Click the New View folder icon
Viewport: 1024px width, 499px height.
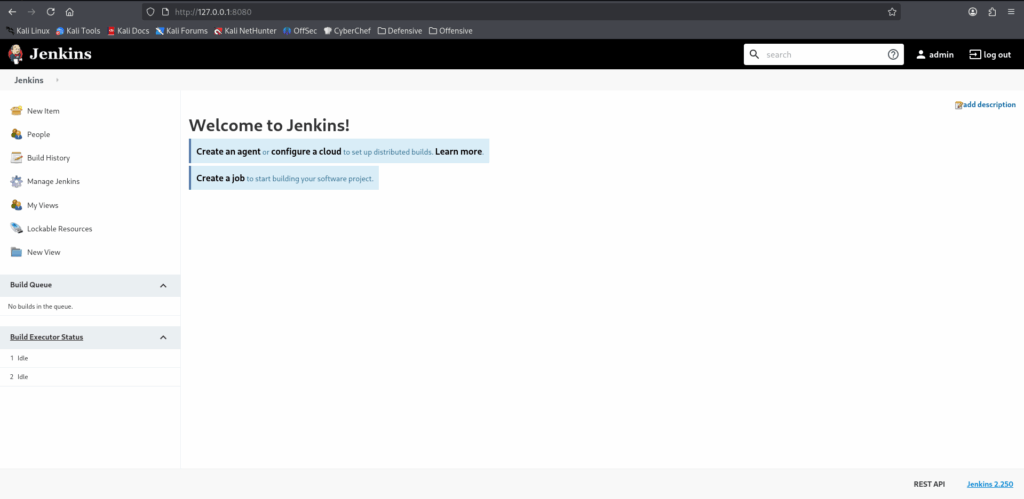click(x=16, y=252)
